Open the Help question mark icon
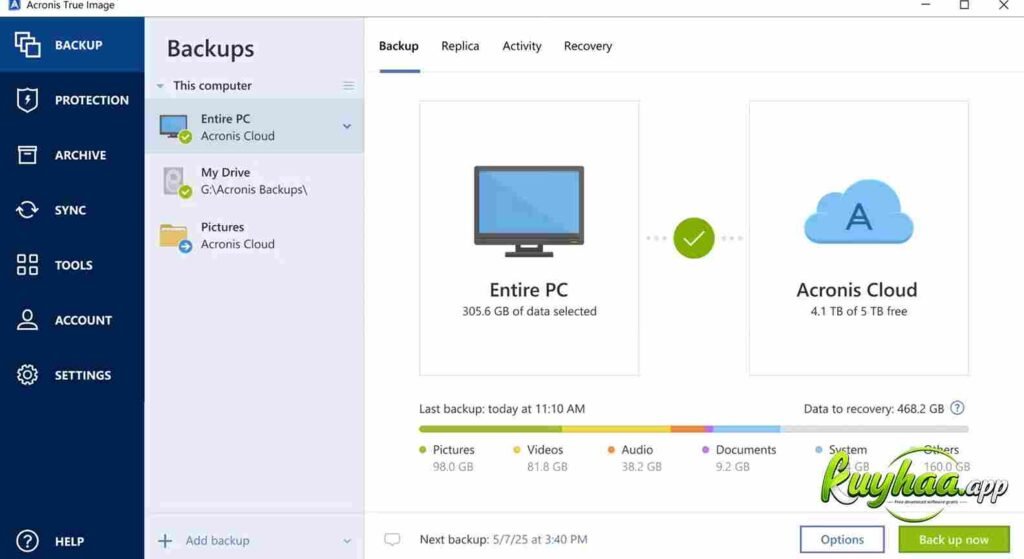 [27, 541]
